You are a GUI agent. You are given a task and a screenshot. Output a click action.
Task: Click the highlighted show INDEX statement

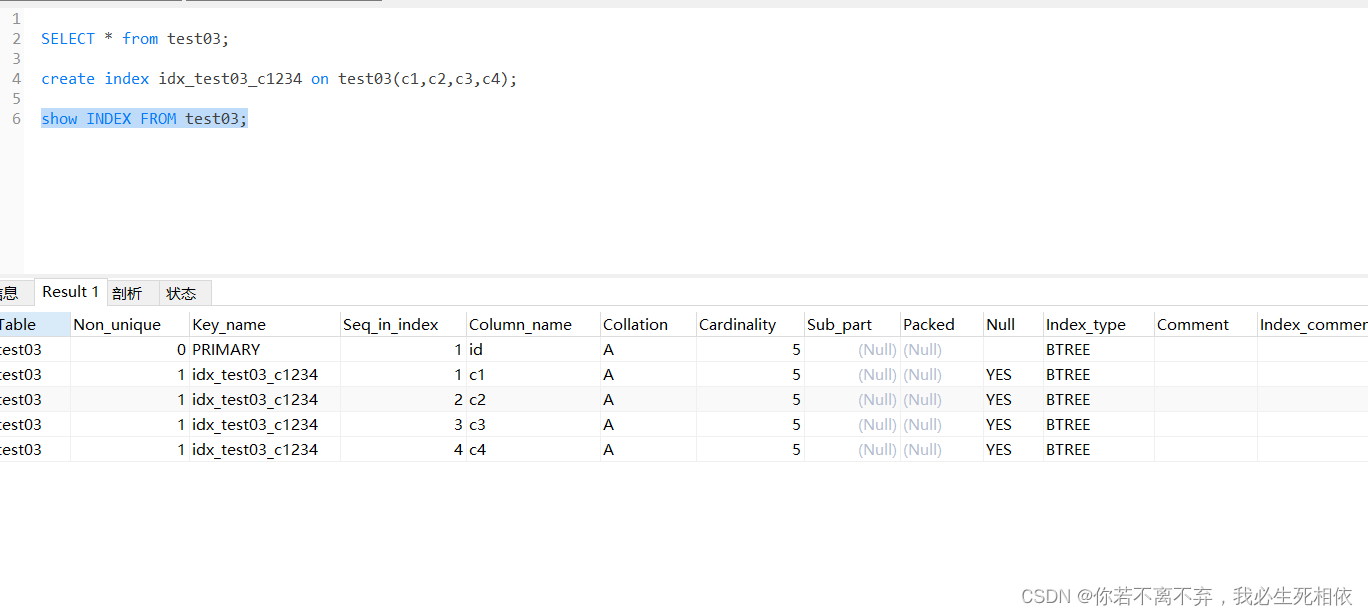(144, 119)
